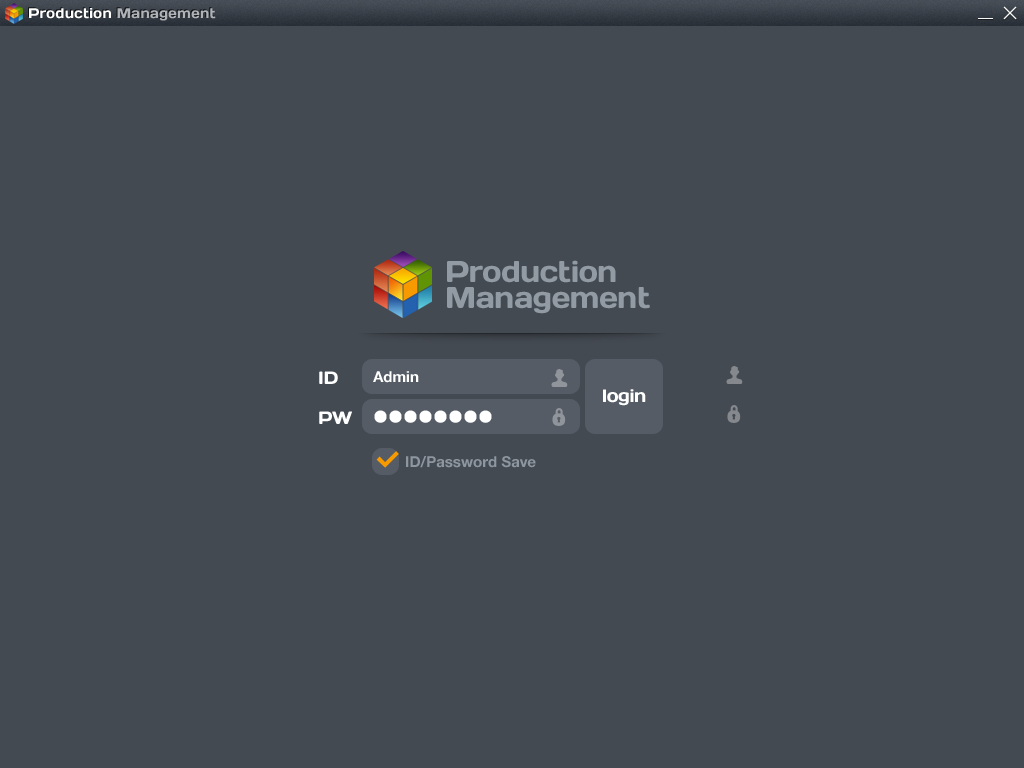
Task: Minimize the Production Management window
Action: point(986,13)
